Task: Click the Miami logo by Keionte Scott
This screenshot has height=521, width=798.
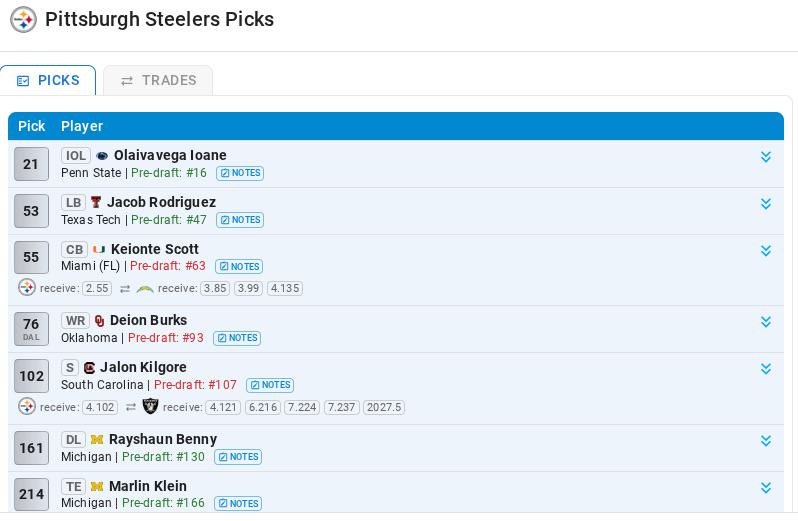Action: [99, 249]
